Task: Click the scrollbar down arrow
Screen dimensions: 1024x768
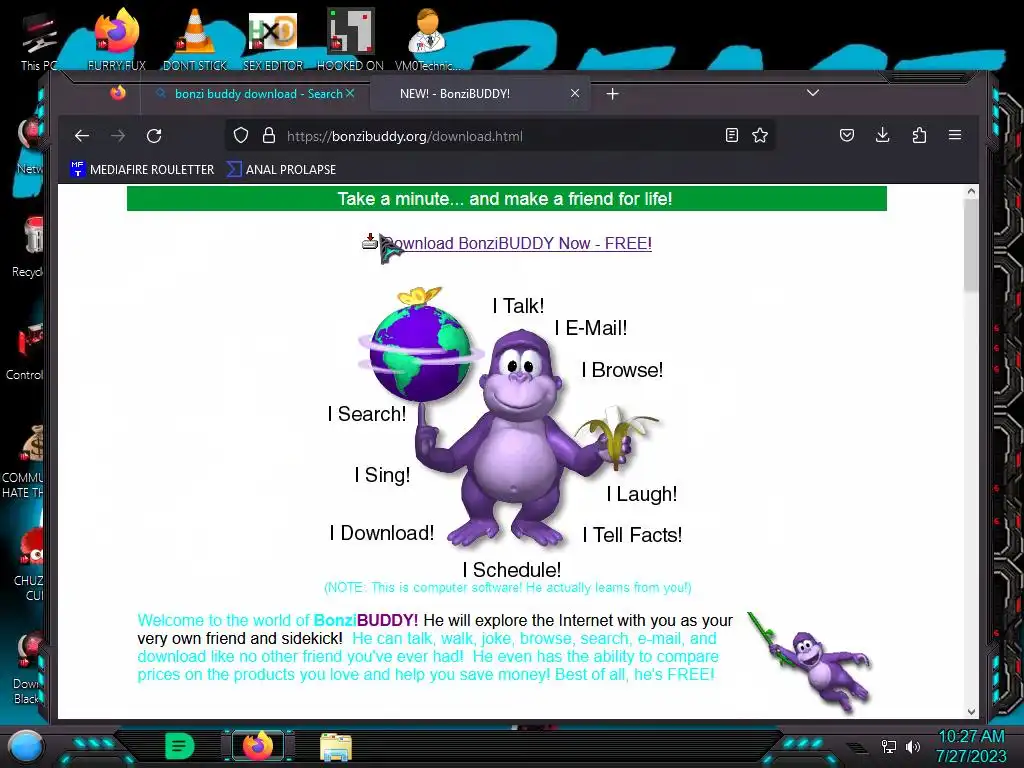Action: tap(971, 712)
